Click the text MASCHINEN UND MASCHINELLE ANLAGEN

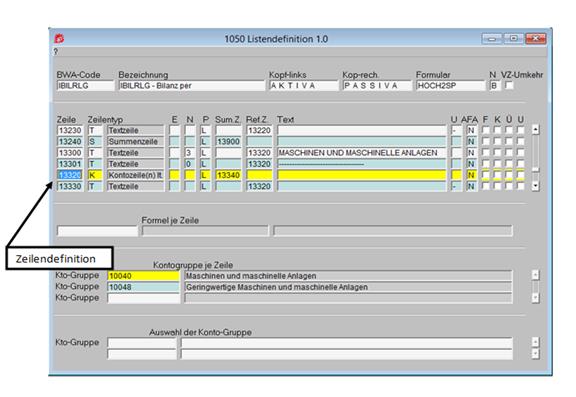pos(358,152)
